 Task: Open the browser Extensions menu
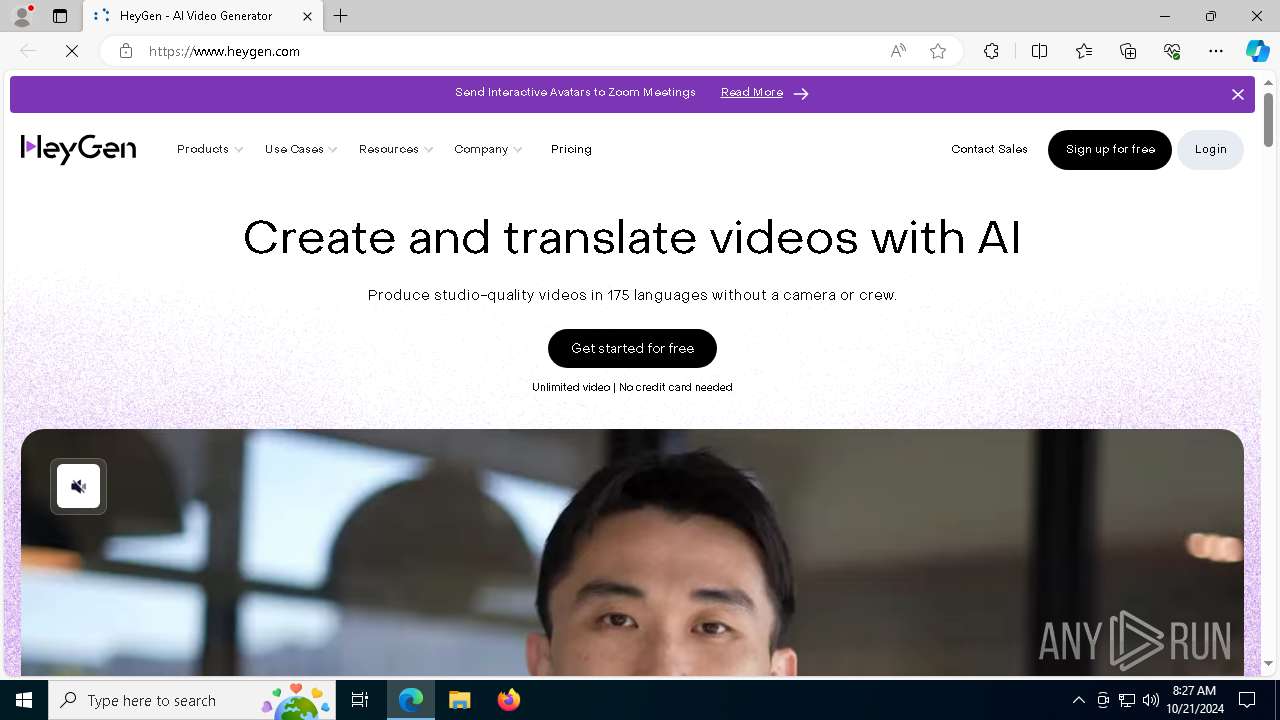[991, 51]
